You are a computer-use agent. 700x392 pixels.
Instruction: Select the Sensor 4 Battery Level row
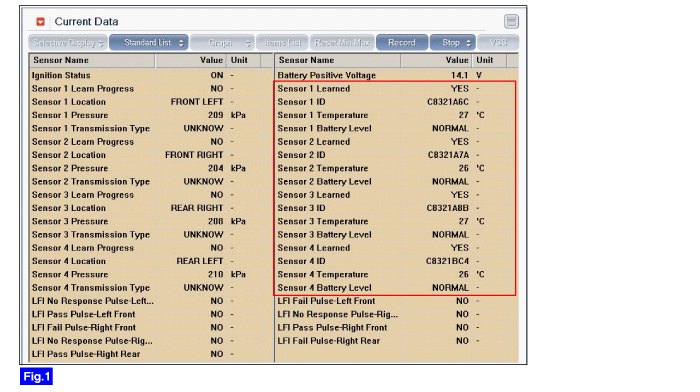pos(396,288)
